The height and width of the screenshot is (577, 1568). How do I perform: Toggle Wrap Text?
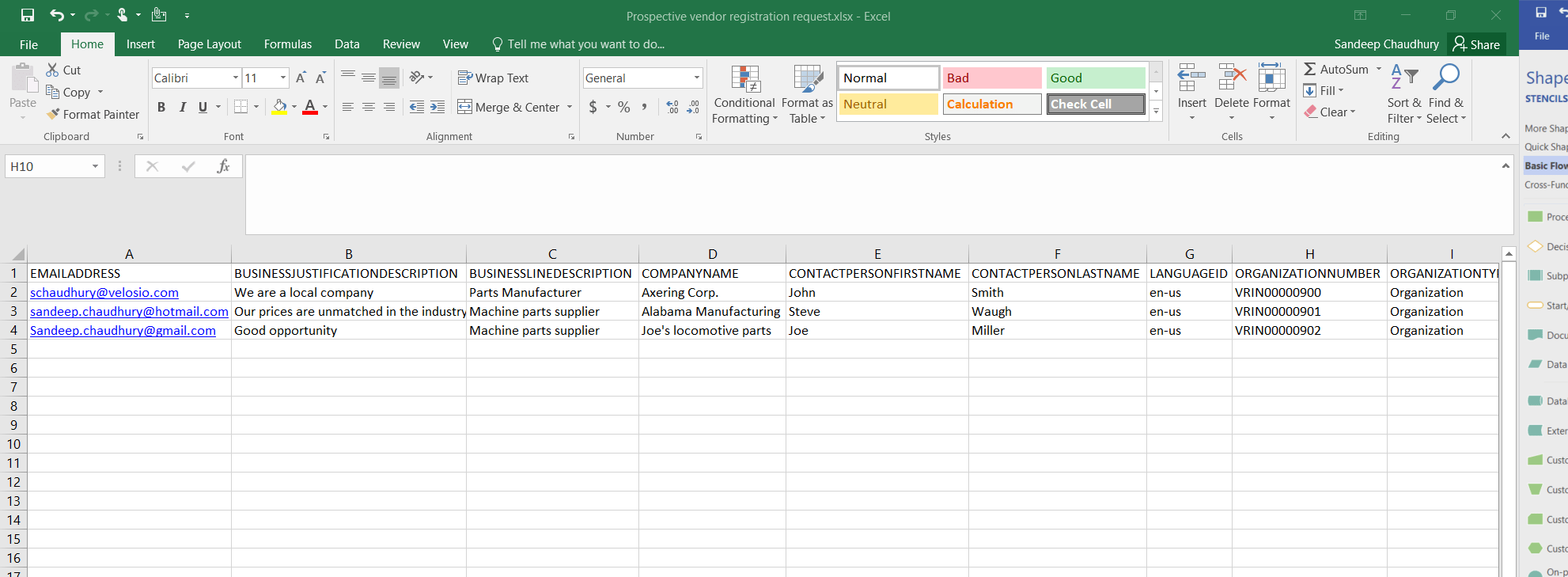pyautogui.click(x=494, y=78)
